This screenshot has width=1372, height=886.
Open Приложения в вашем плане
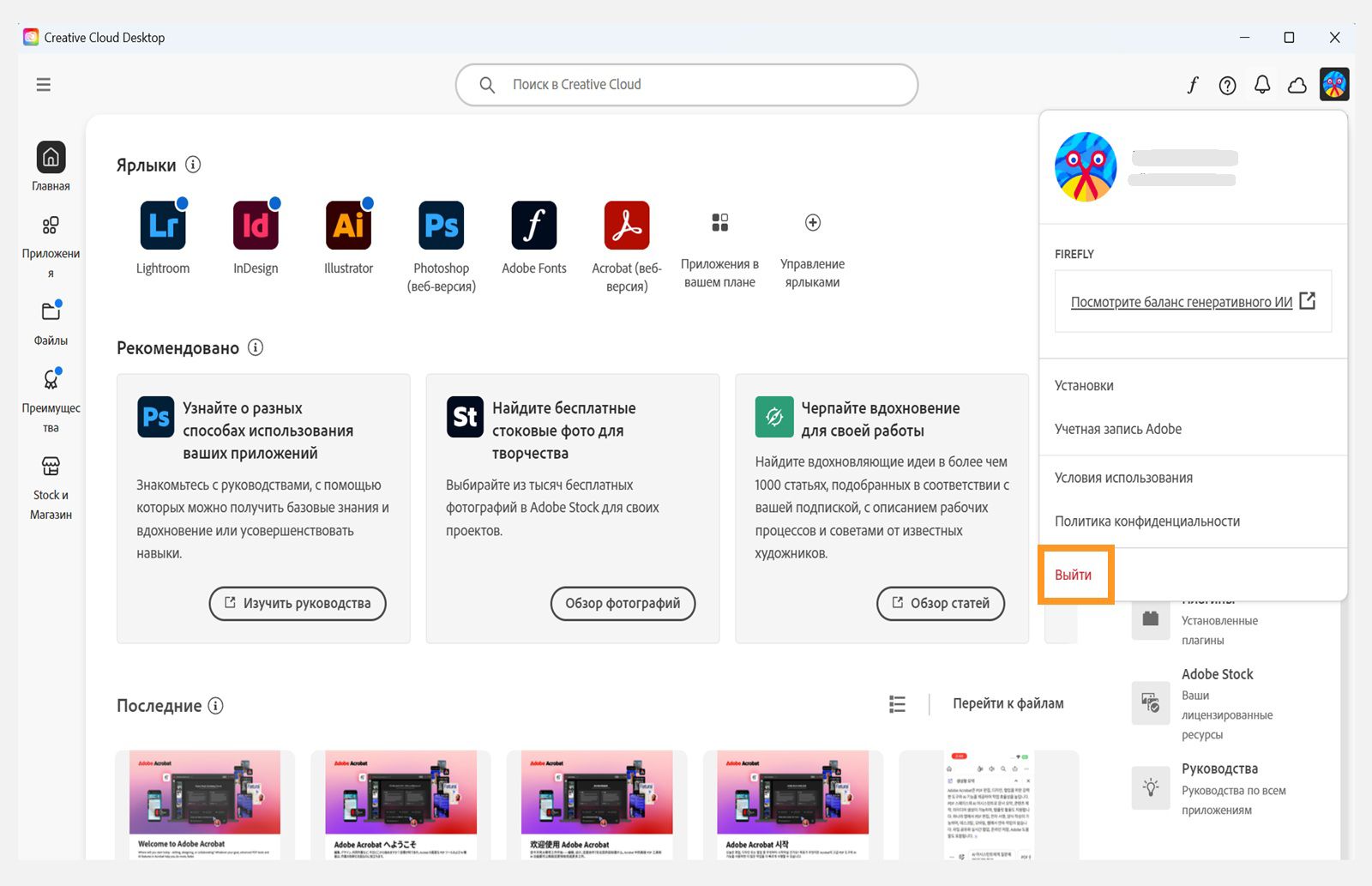click(x=719, y=223)
